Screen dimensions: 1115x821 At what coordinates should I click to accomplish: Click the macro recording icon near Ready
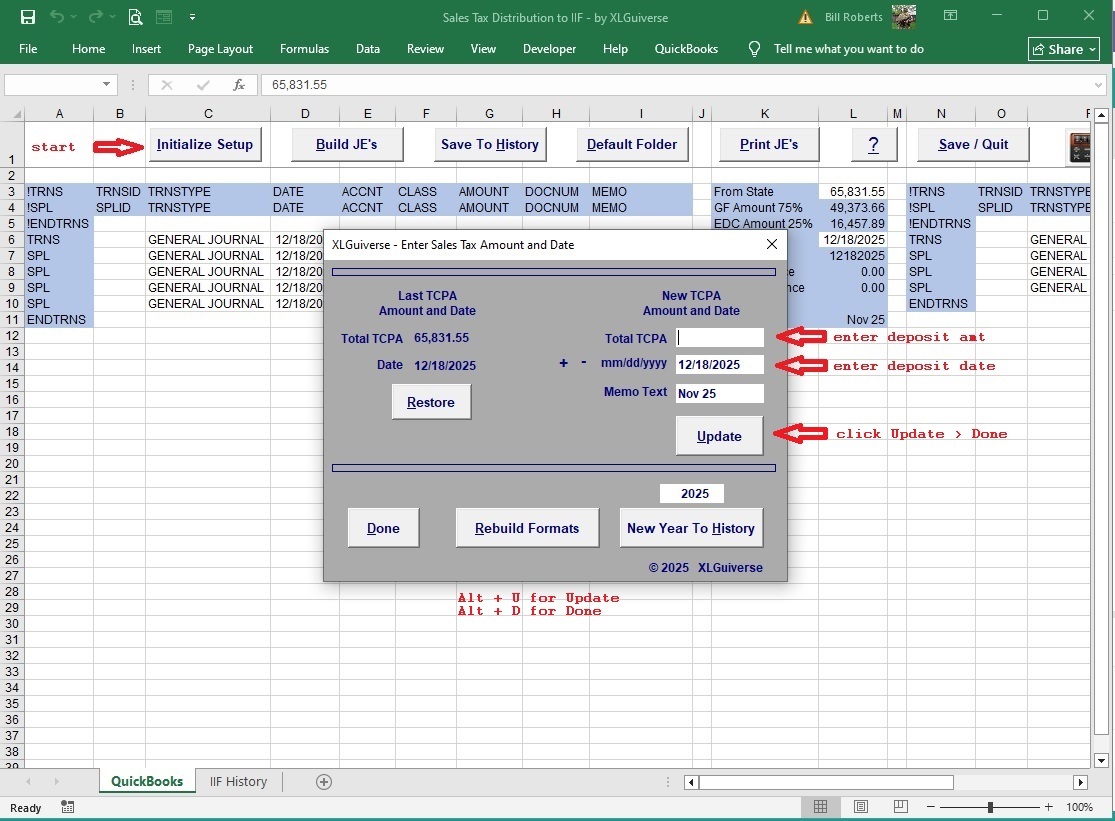click(67, 808)
